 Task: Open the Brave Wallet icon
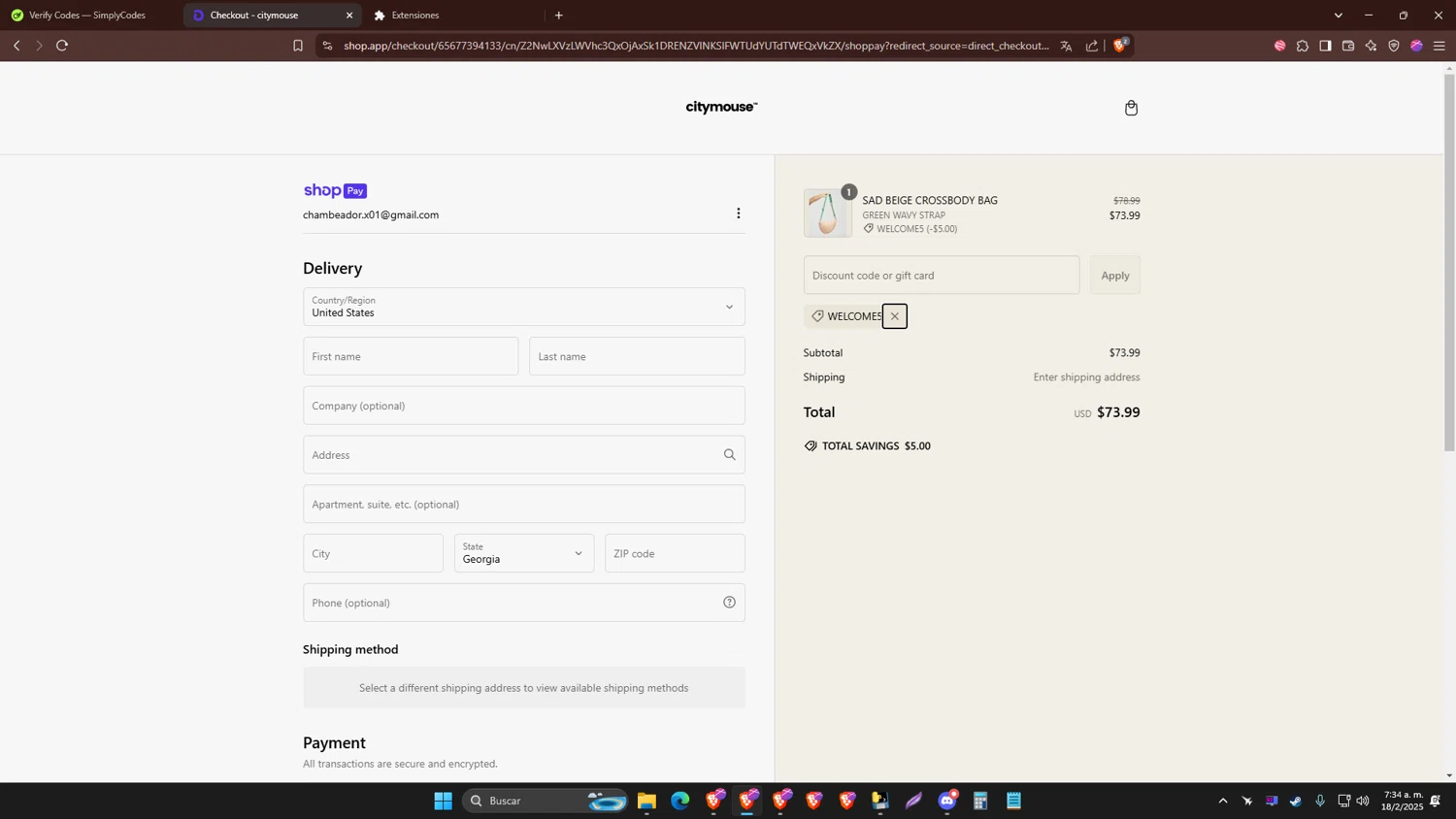coord(1348,46)
